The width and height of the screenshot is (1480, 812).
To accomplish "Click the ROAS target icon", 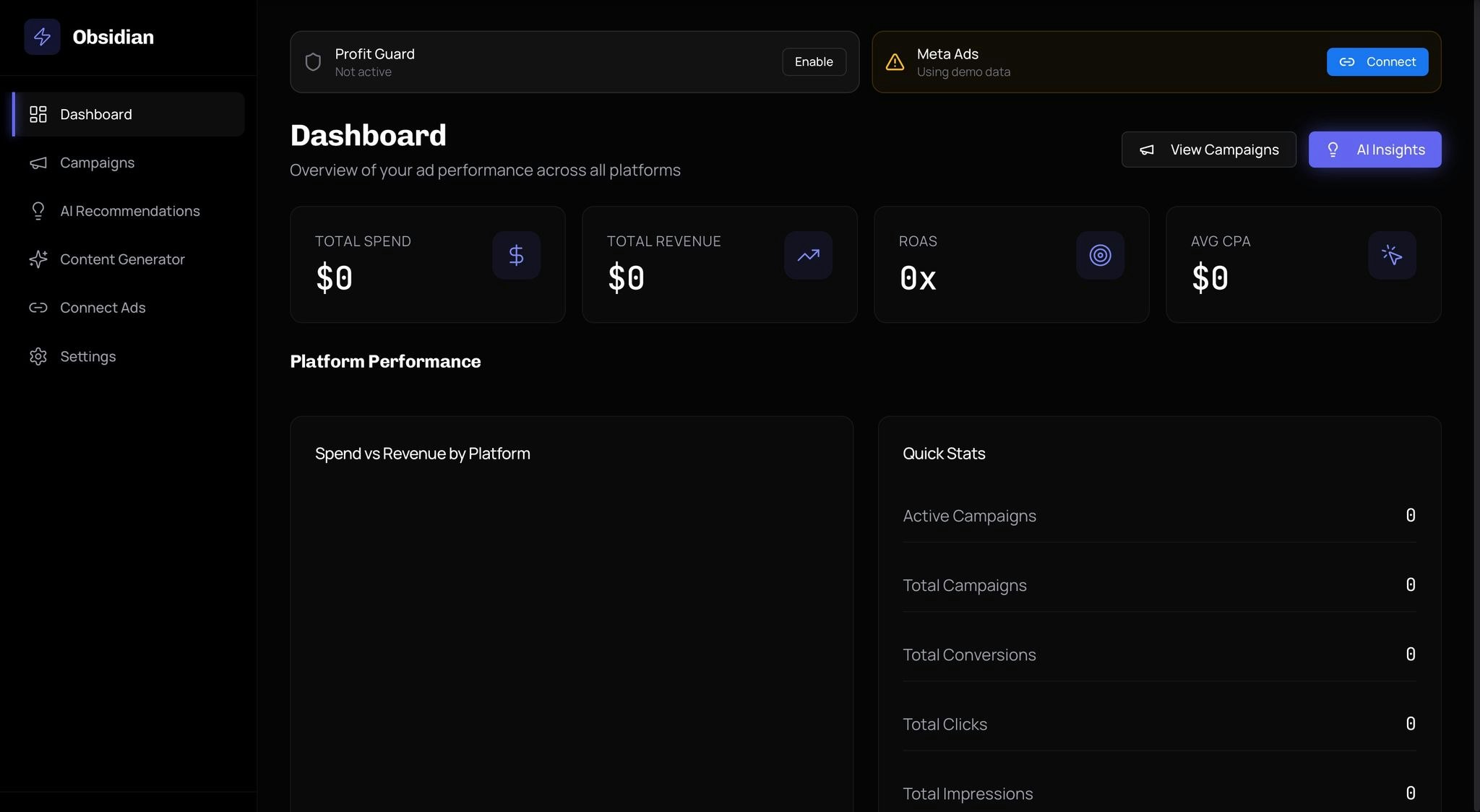I will click(x=1100, y=255).
